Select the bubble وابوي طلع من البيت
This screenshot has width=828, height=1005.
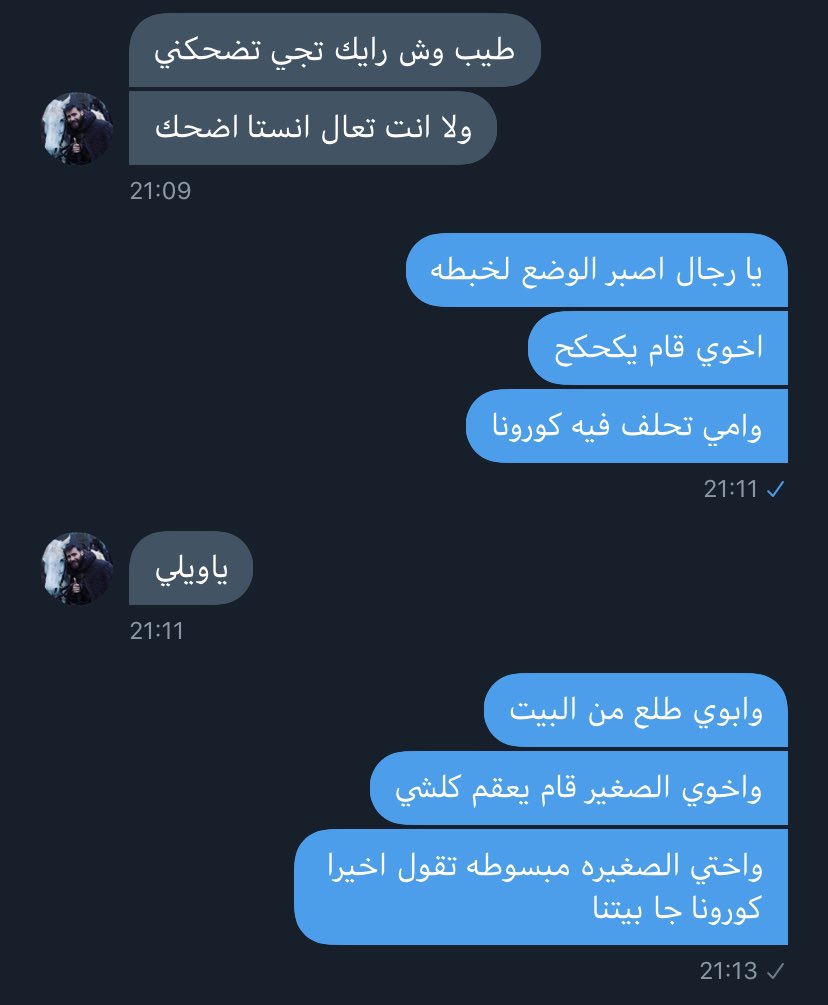point(636,710)
